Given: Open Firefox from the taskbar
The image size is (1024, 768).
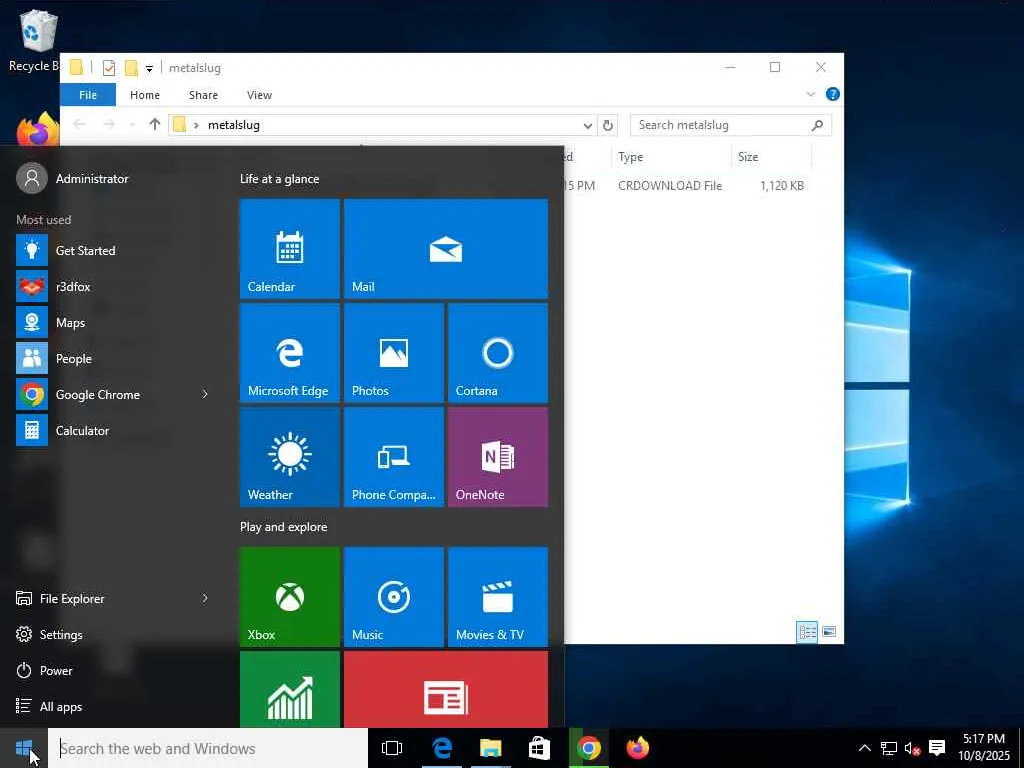Looking at the screenshot, I should (x=637, y=748).
